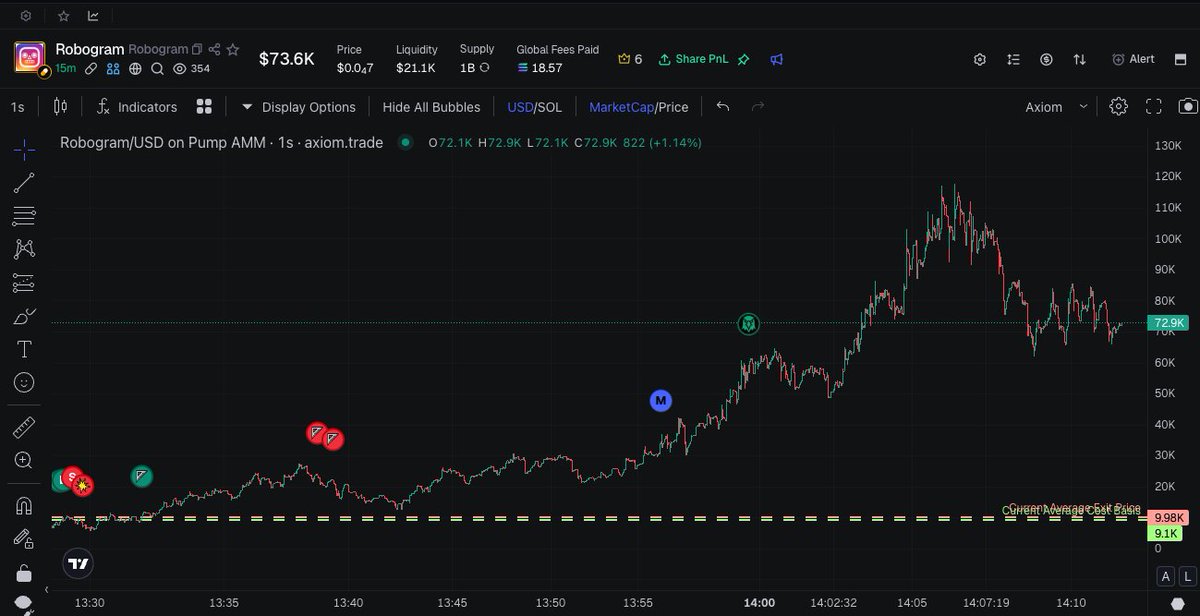The height and width of the screenshot is (616, 1200).
Task: Open the emoji icons tool
Action: pyautogui.click(x=25, y=383)
